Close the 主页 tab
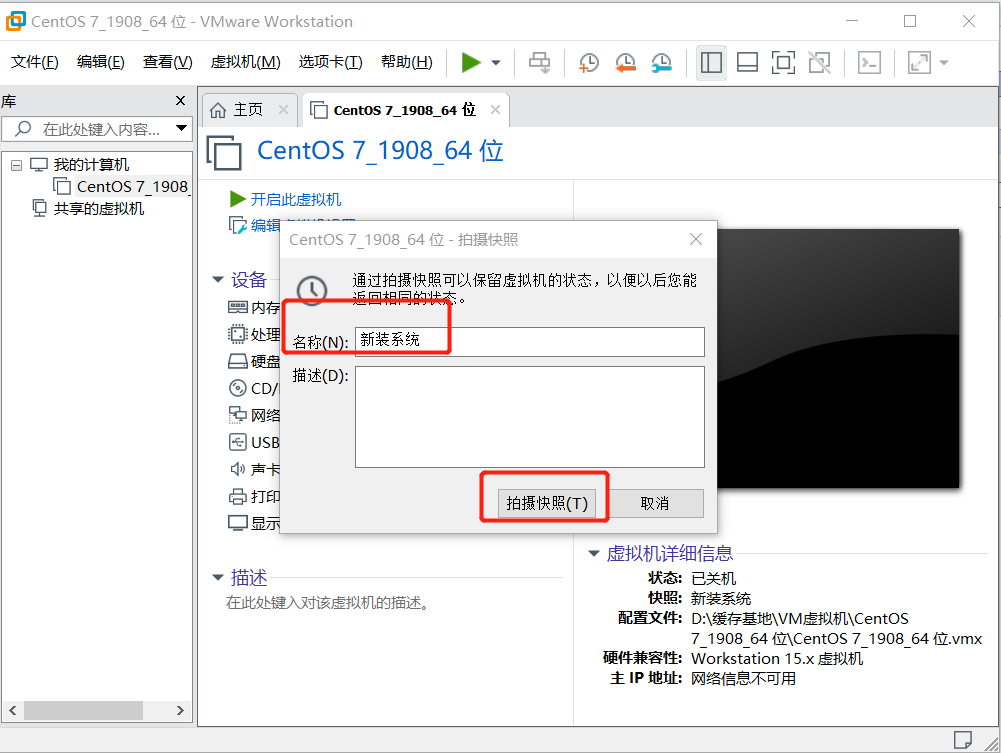1001x753 pixels. [283, 110]
